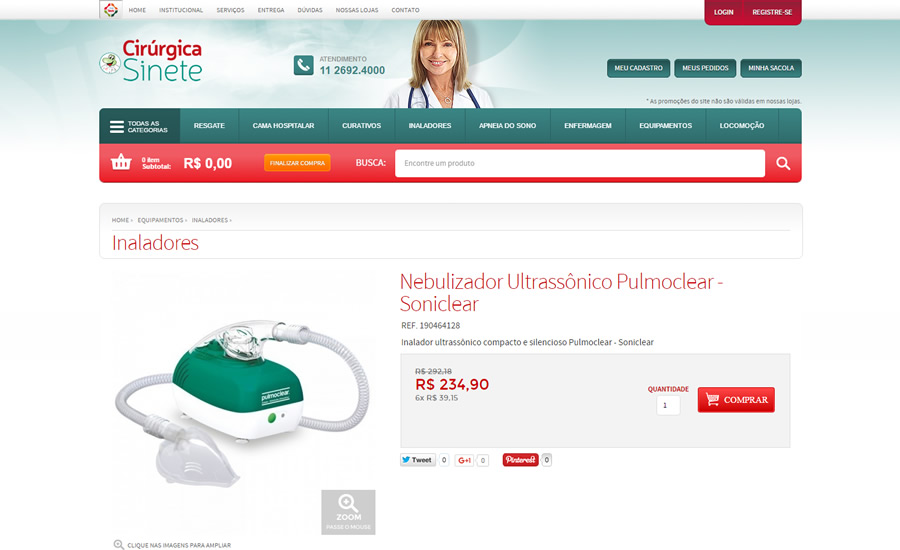Focus the Encontre um produto search field

[x=580, y=164]
